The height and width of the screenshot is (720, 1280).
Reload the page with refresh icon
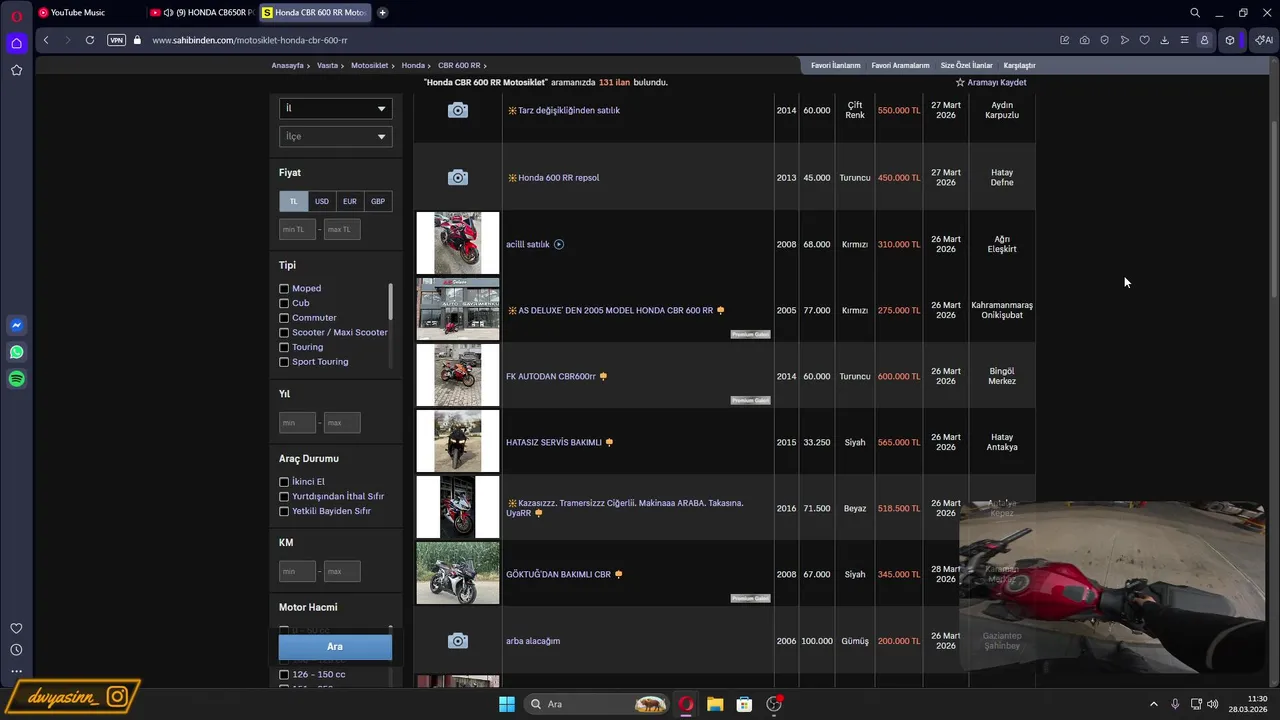[x=90, y=40]
